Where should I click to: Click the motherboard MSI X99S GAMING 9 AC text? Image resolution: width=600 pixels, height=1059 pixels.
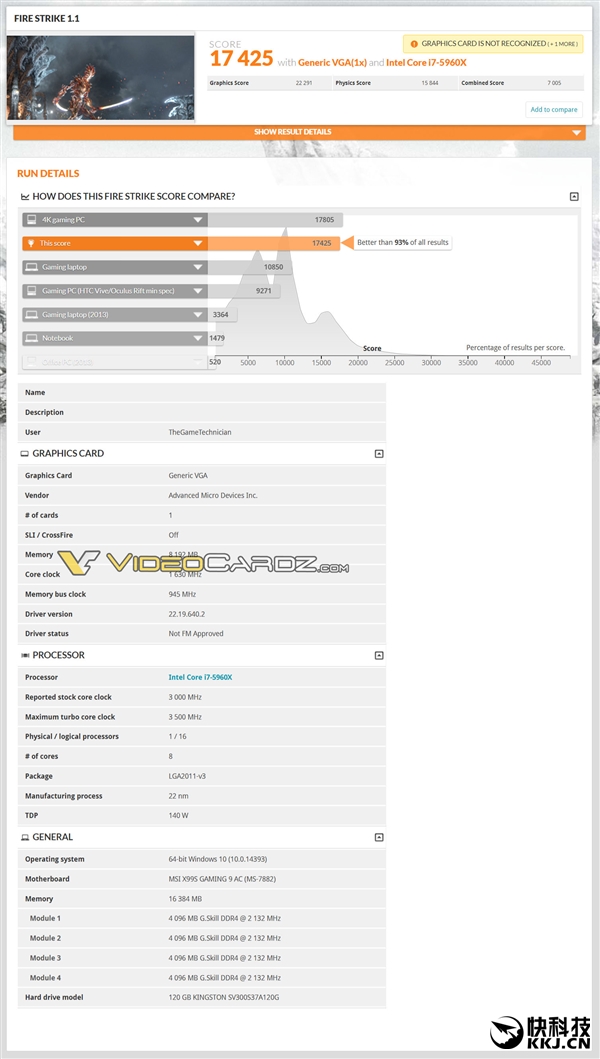(x=222, y=879)
